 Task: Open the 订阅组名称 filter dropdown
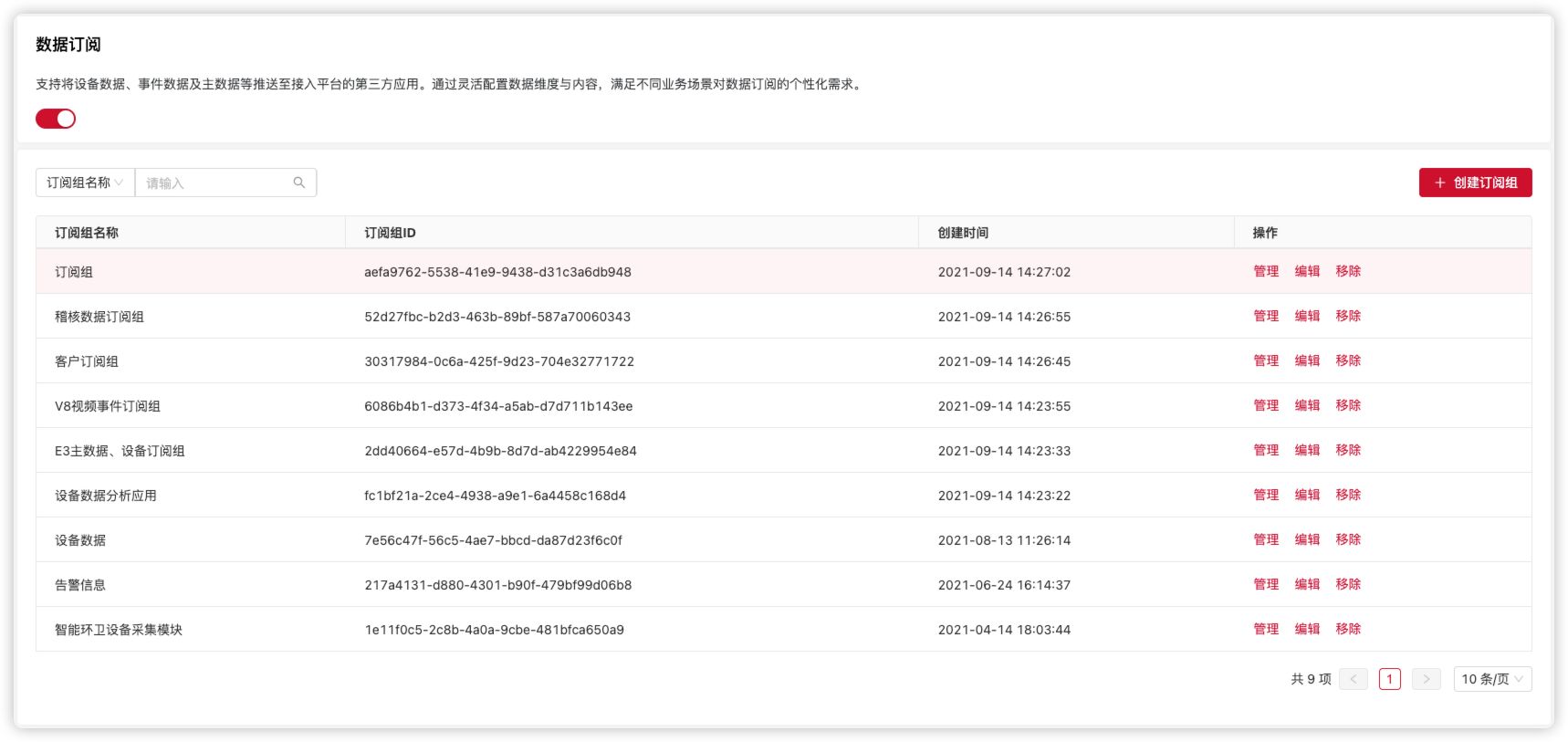coord(85,183)
